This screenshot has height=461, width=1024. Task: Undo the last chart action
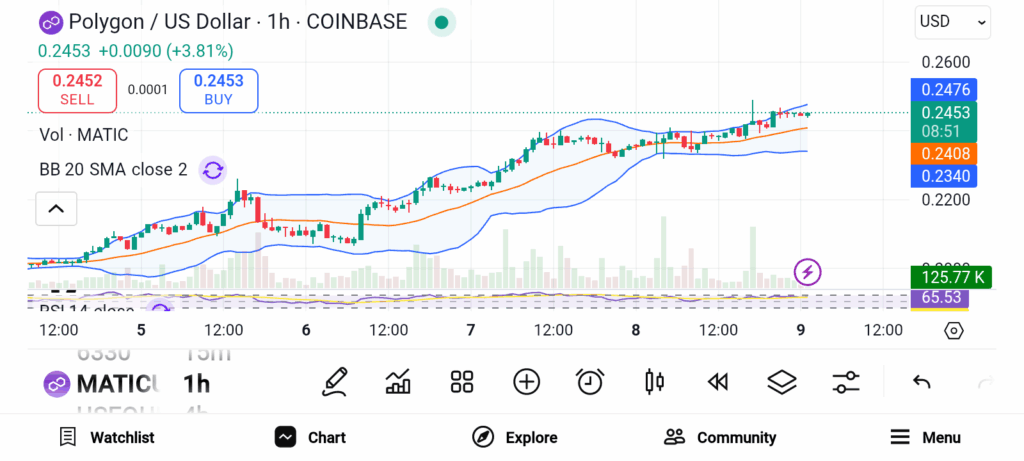922,381
